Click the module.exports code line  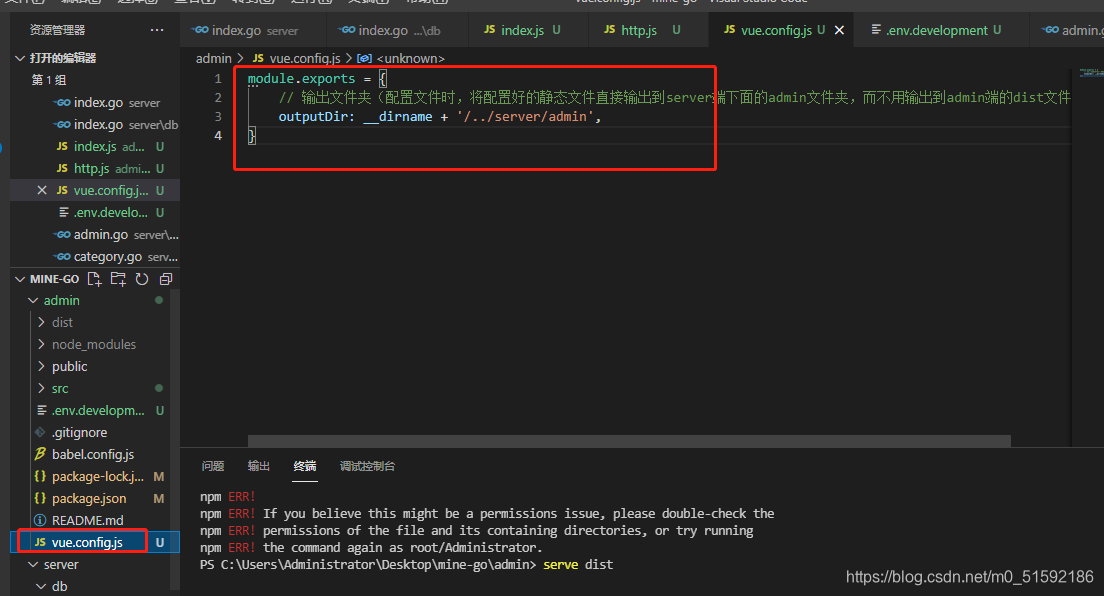coord(317,78)
